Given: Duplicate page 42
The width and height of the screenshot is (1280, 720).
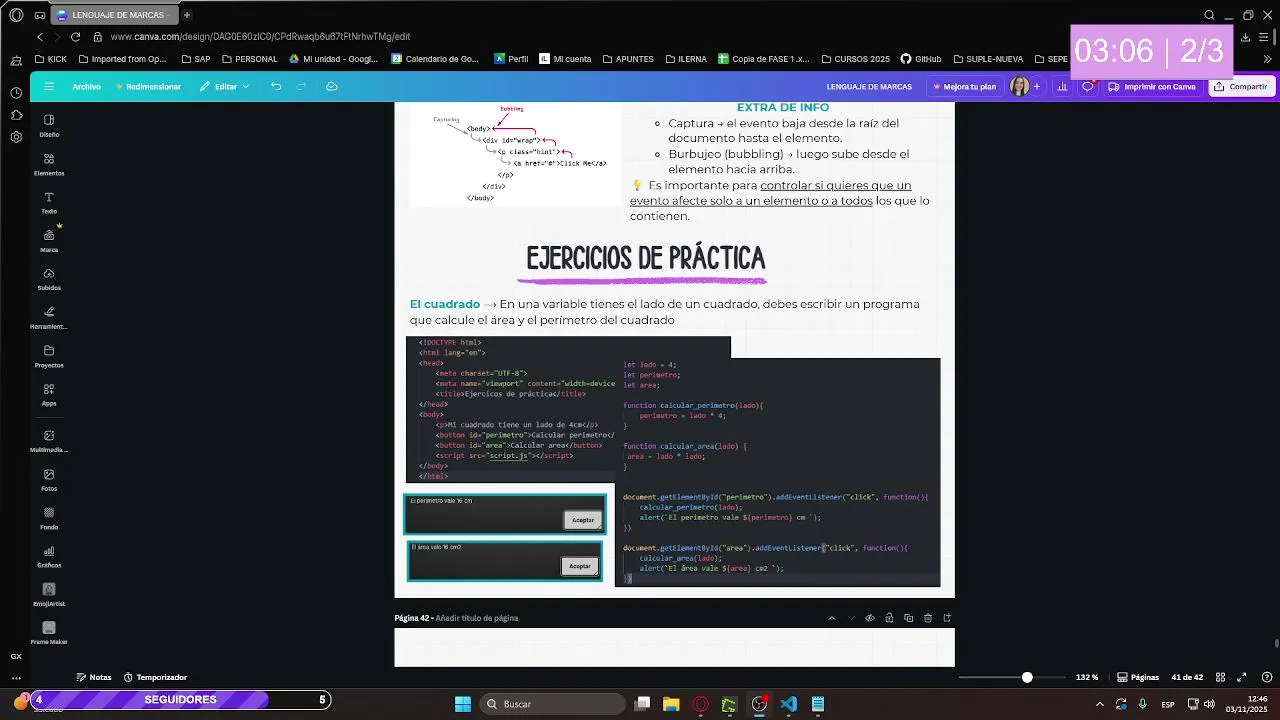Looking at the screenshot, I should (908, 618).
